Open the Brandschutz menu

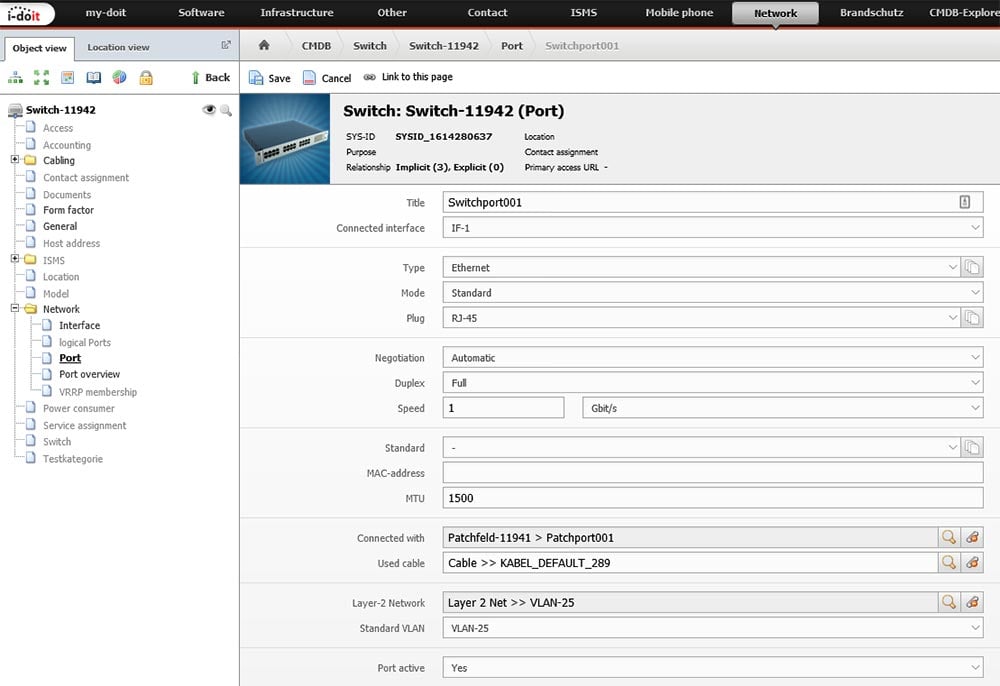tap(871, 13)
